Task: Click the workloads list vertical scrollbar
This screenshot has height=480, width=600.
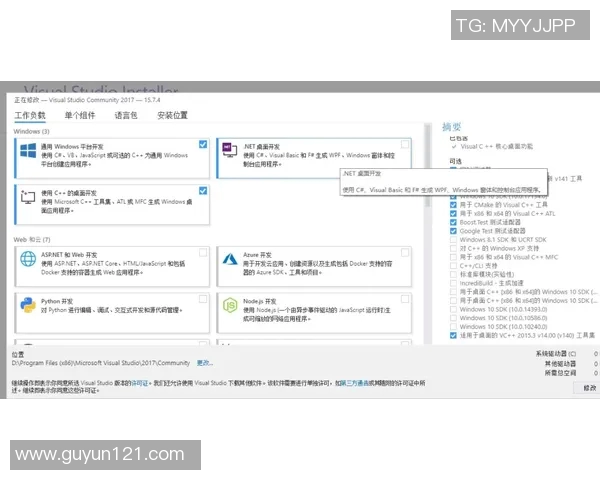Action: pos(427,165)
